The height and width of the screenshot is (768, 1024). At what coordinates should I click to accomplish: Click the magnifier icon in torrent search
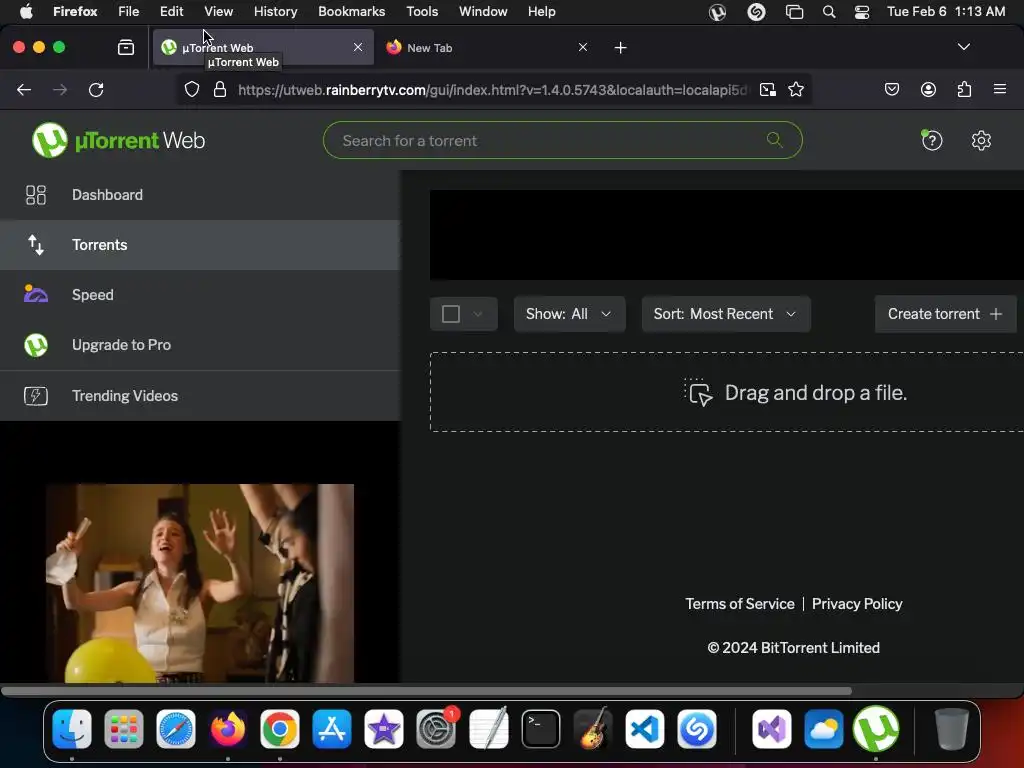tap(775, 140)
